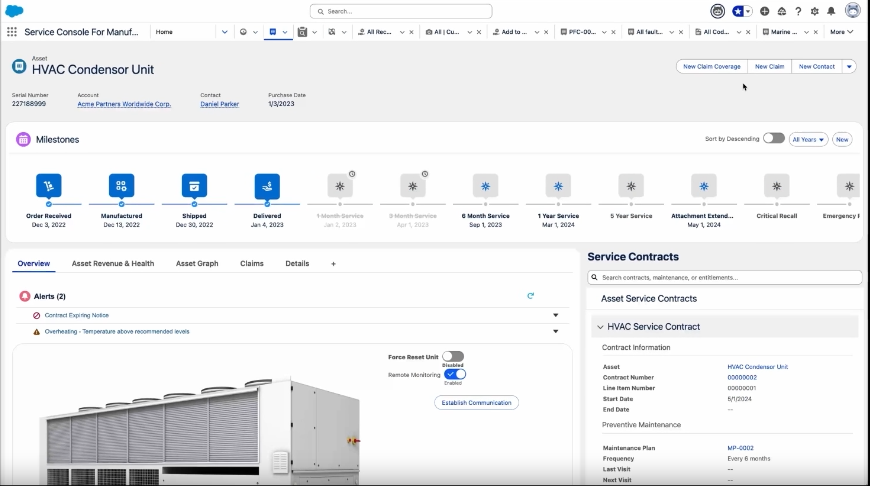The image size is (870, 486).
Task: Click the Establish Communication button
Action: [476, 403]
